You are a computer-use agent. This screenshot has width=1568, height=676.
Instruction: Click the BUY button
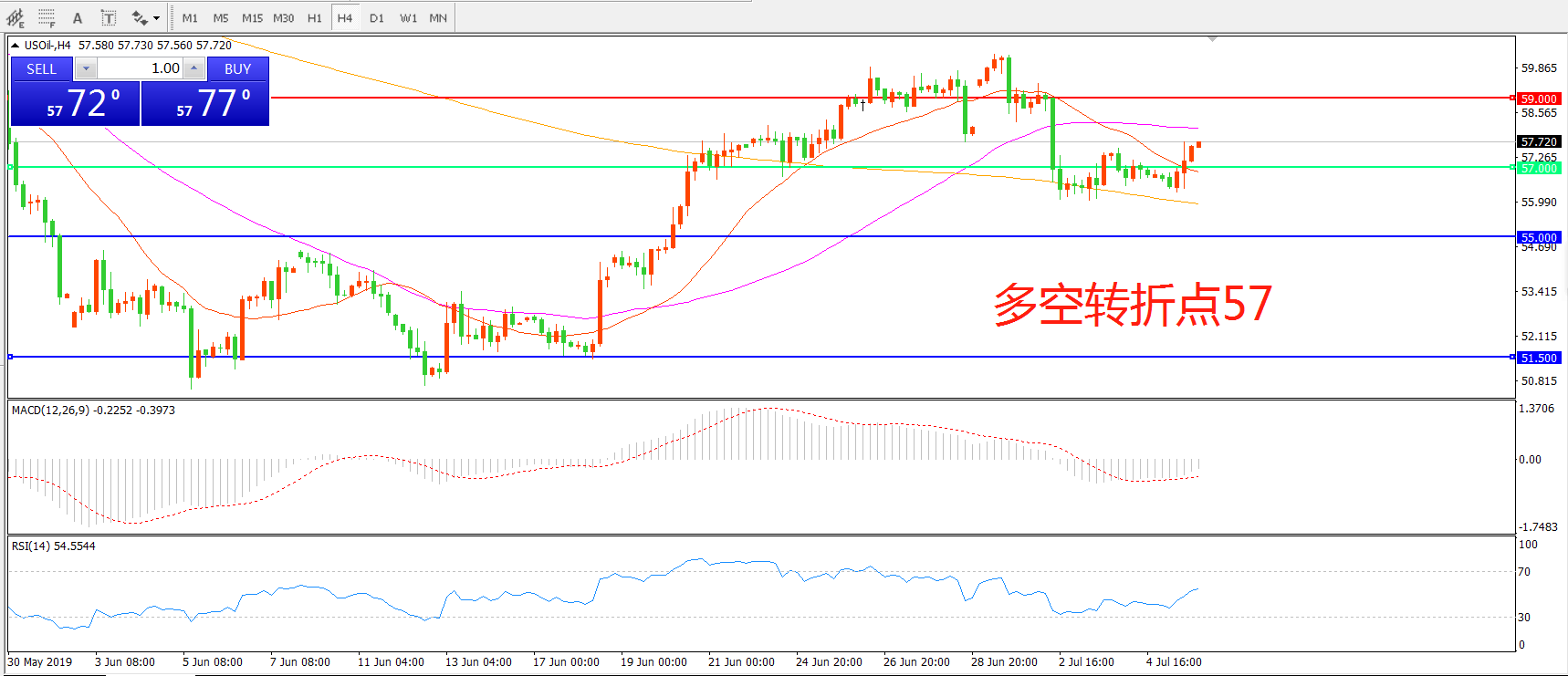click(x=237, y=68)
